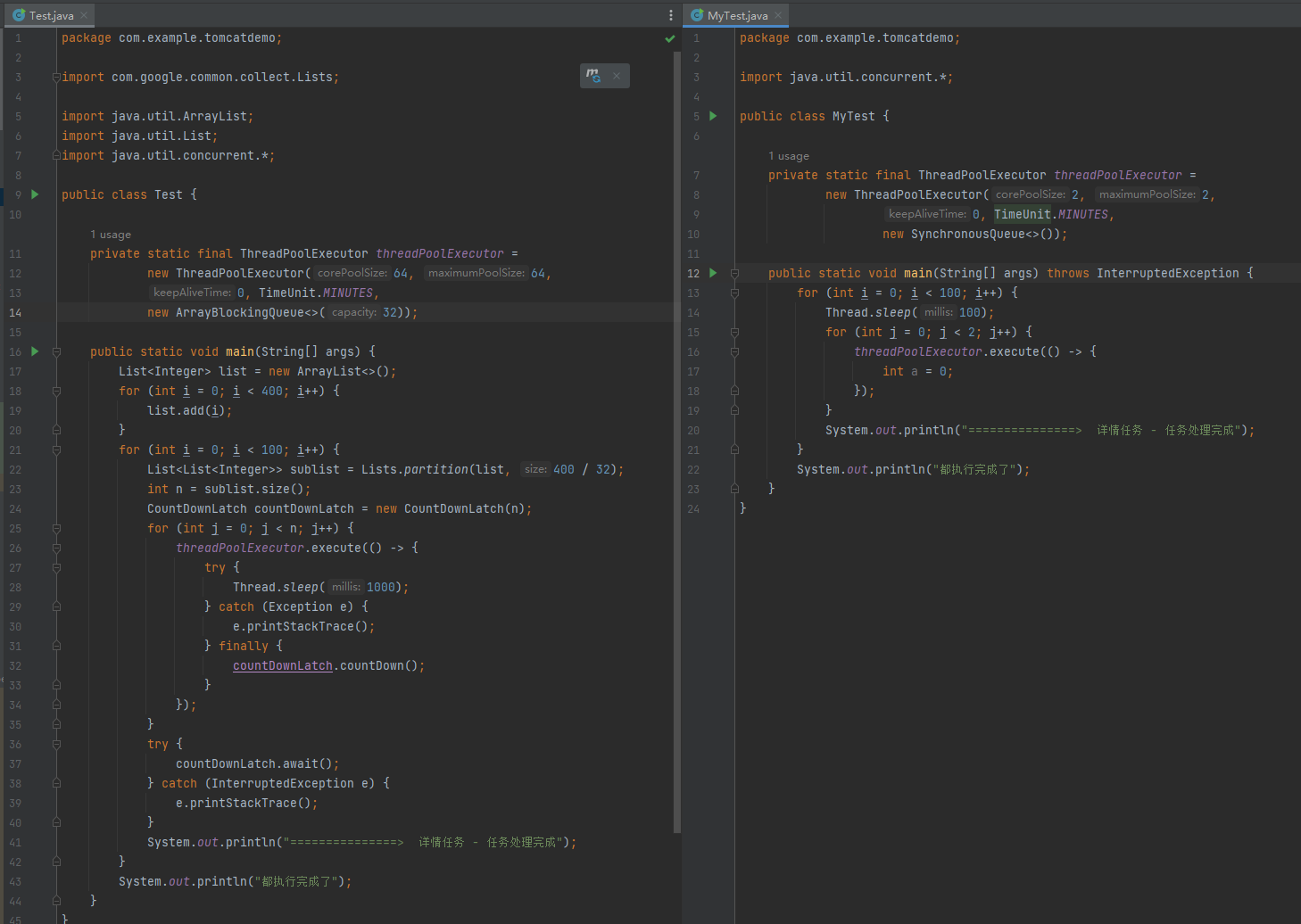Close the Test.java tab
Viewport: 1301px width, 924px height.
[x=84, y=15]
